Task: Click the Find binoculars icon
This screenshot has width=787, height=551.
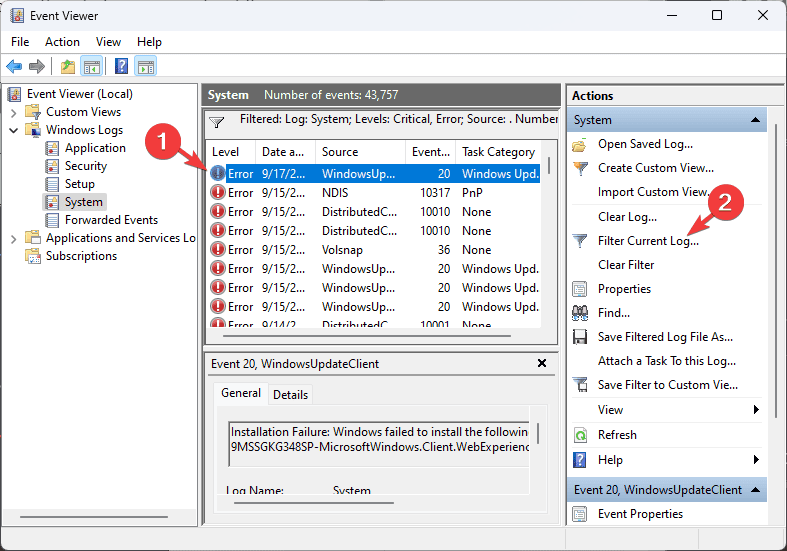Action: click(x=580, y=313)
